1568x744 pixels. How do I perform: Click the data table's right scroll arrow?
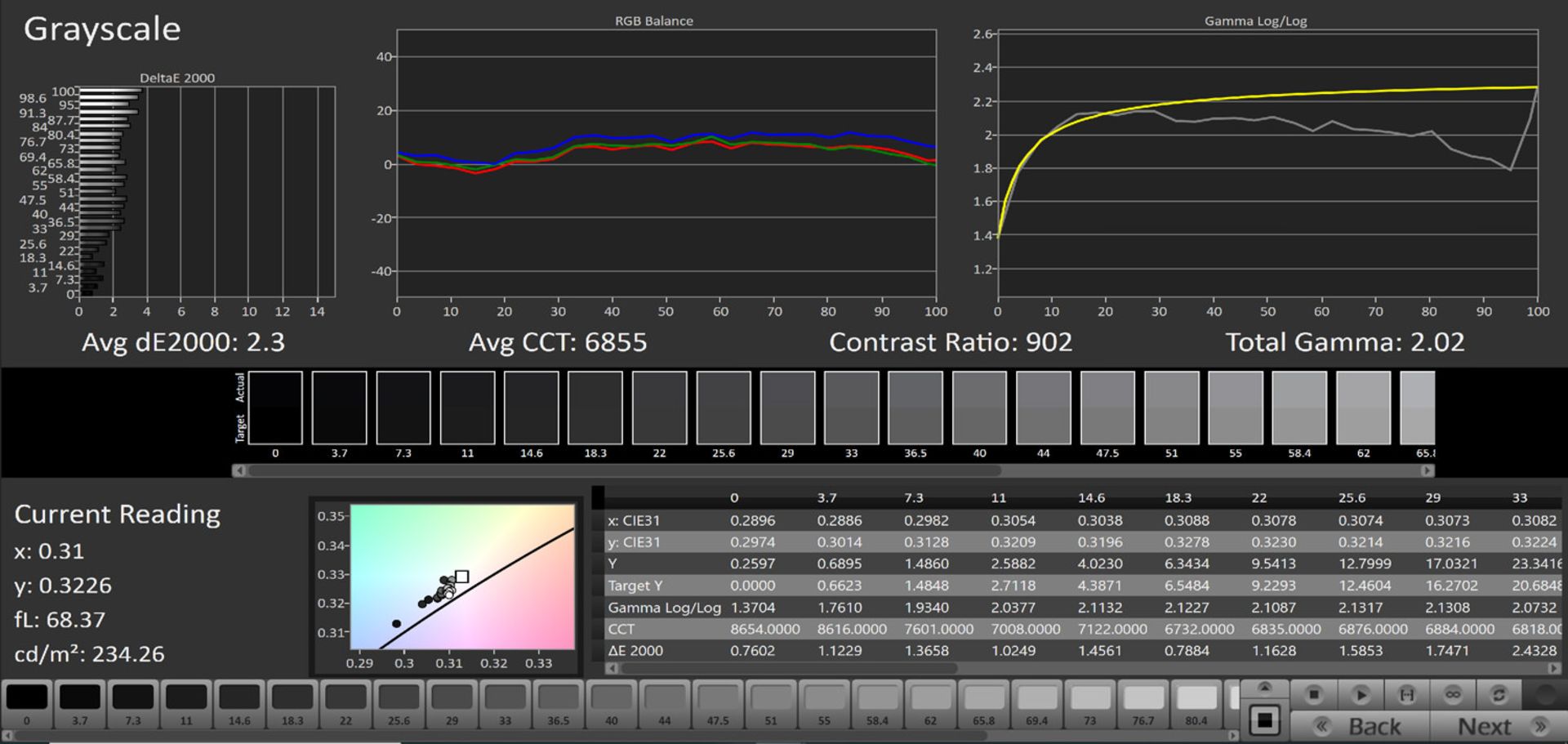click(1553, 668)
